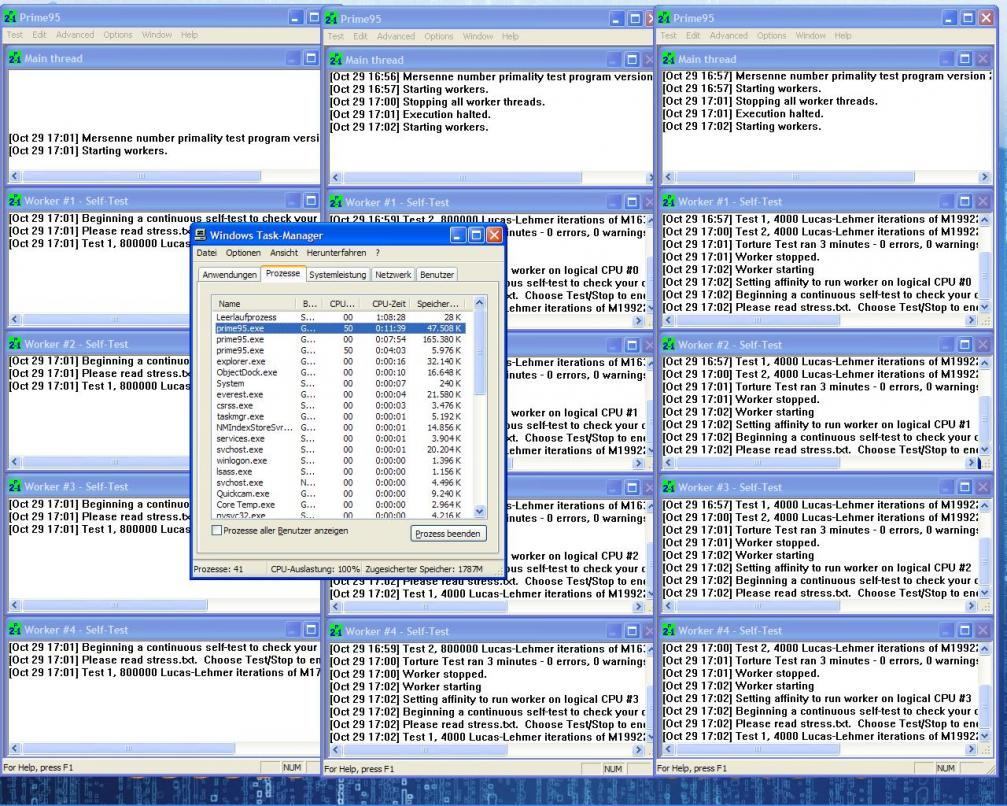Click Main thread icon in right Prime95 window

click(669, 59)
